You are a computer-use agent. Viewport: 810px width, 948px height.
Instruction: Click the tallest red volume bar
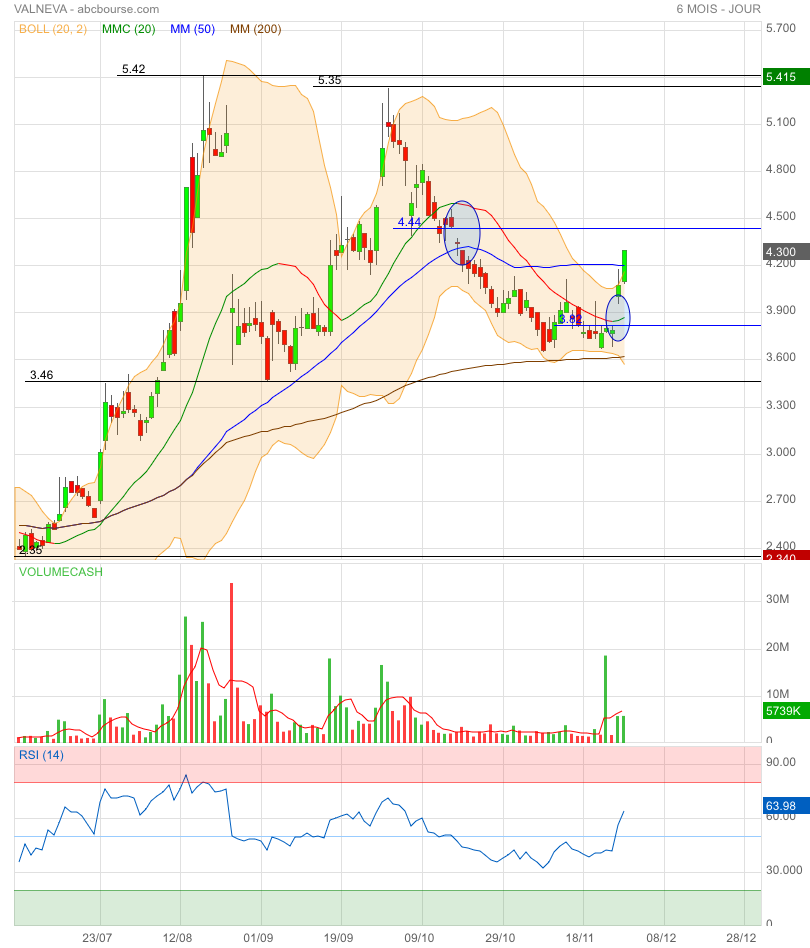click(x=231, y=662)
